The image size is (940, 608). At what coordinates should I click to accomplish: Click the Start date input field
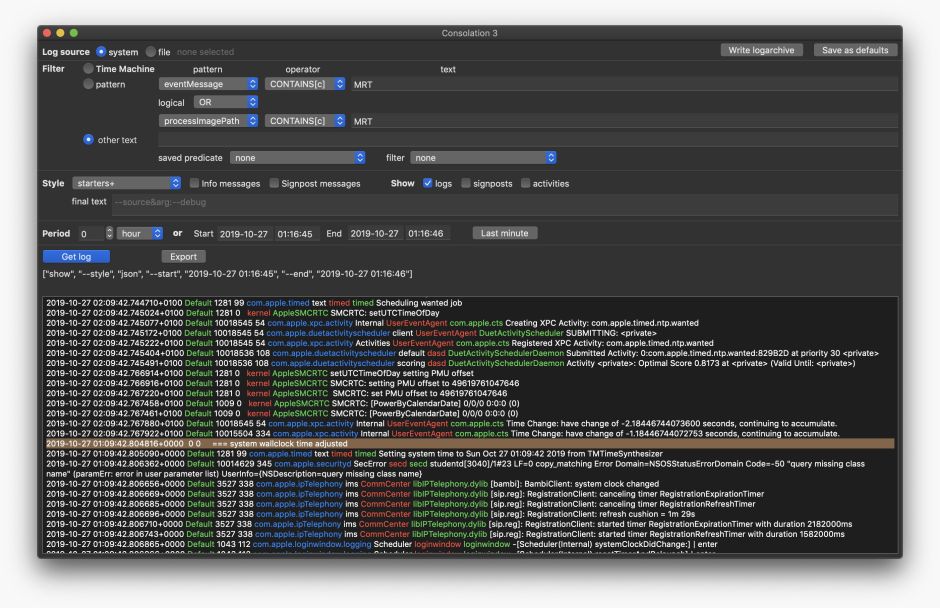click(245, 233)
